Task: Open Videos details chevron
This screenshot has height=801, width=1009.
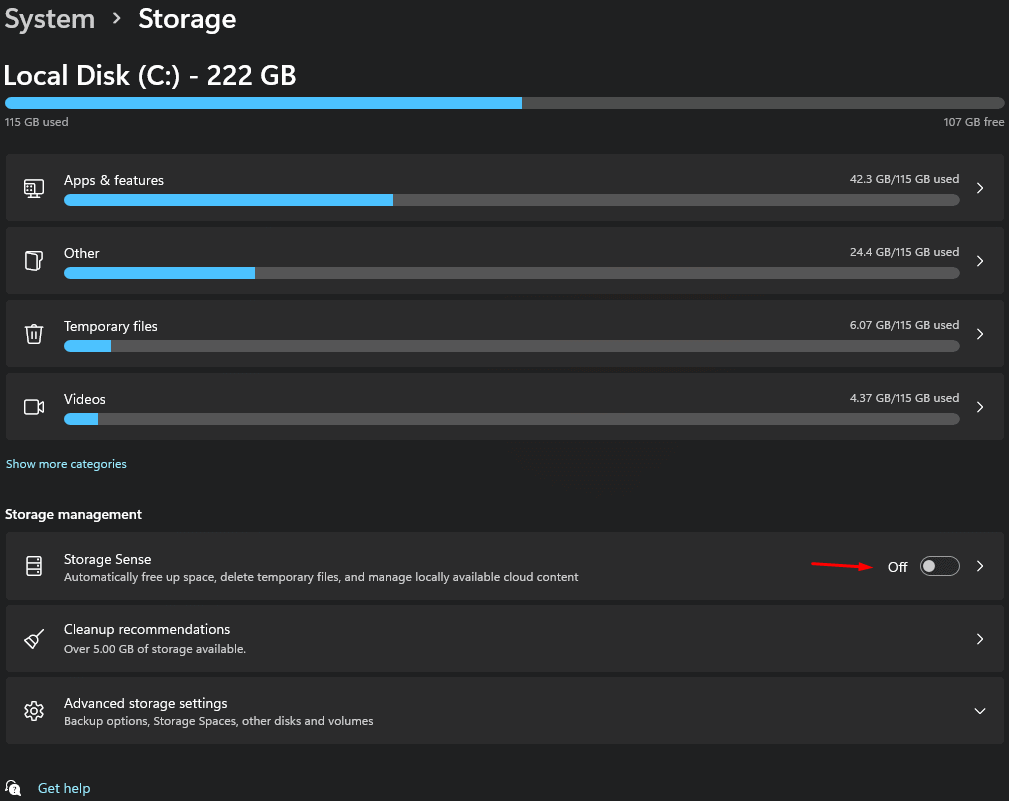Action: (x=980, y=407)
